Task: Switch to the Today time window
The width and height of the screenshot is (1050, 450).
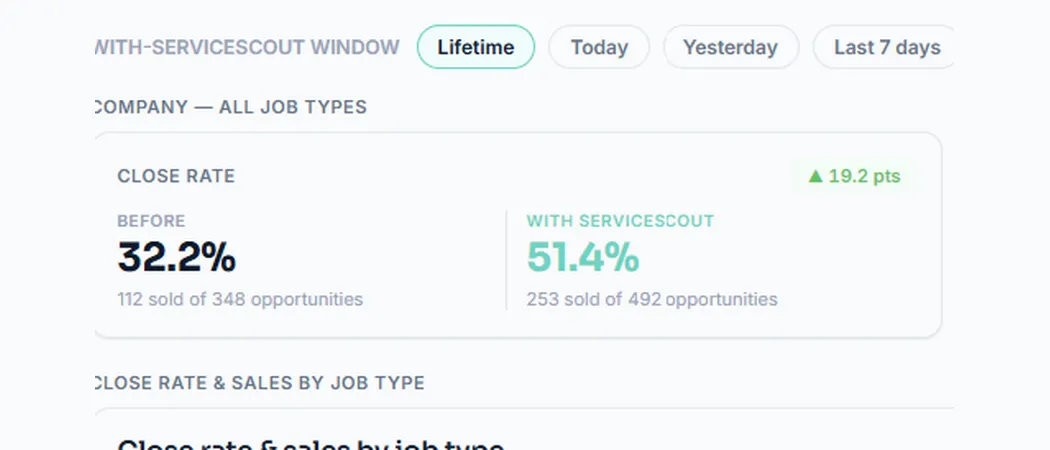Action: 599,48
